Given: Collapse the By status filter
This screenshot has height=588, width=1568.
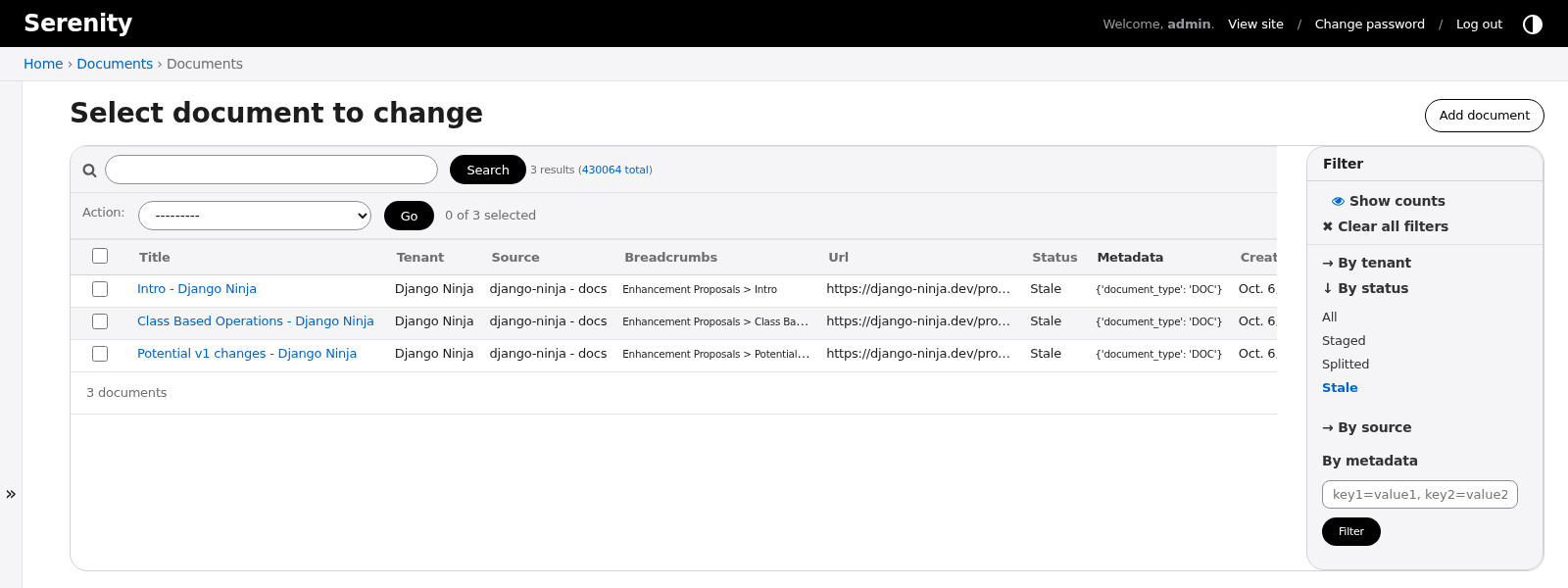Looking at the screenshot, I should tap(1365, 288).
